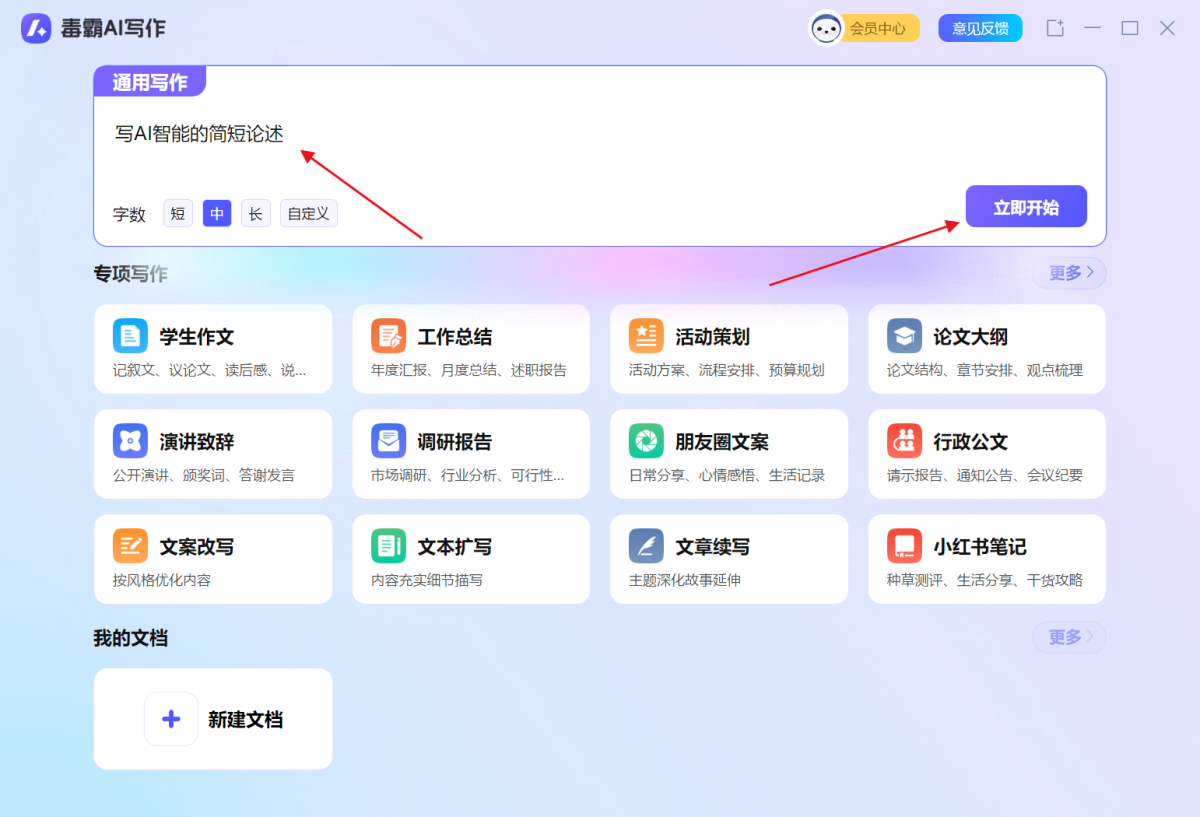Image resolution: width=1200 pixels, height=817 pixels.
Task: Maximize the window
Action: [1130, 28]
